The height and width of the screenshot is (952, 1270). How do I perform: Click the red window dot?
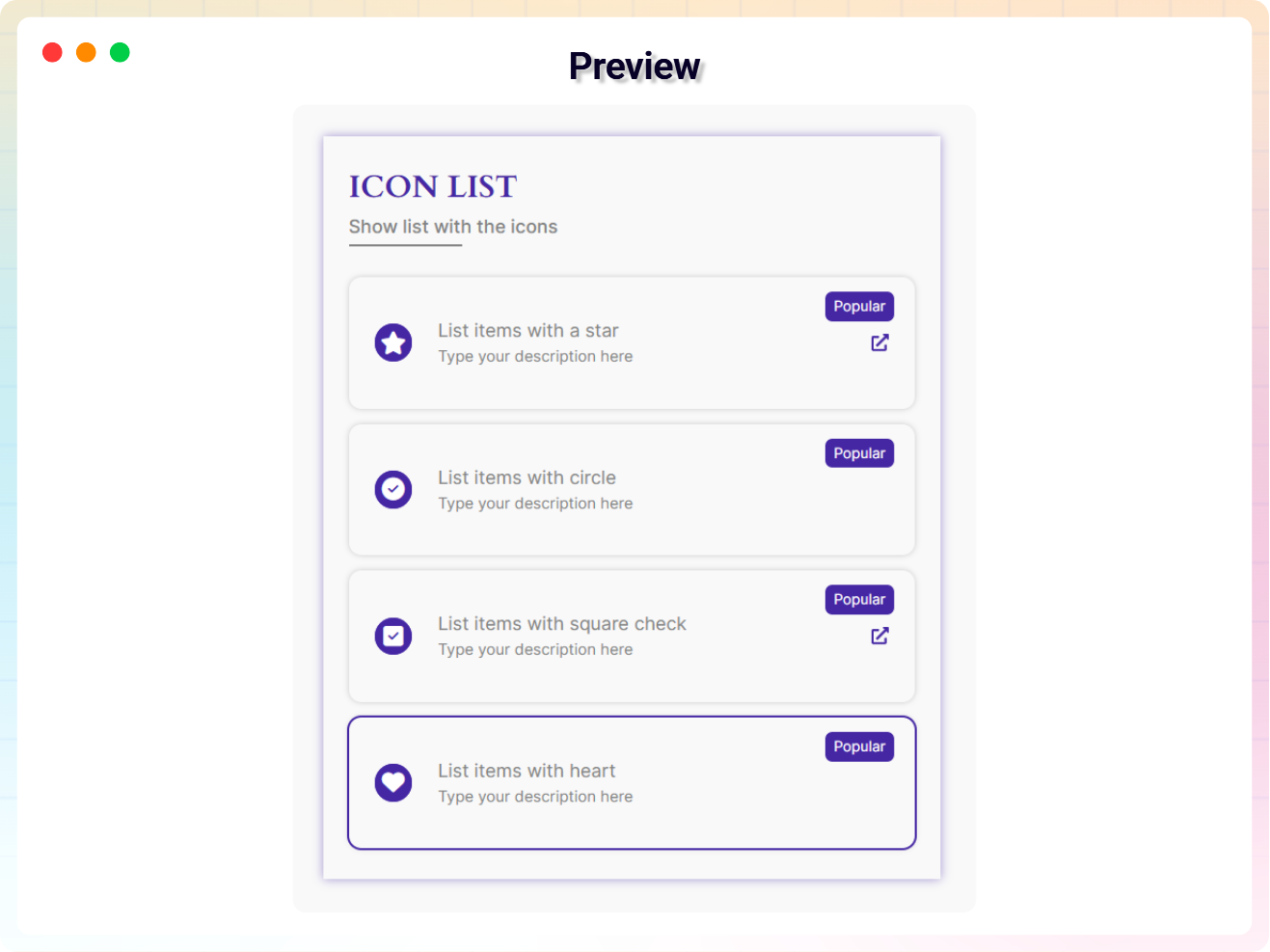(x=52, y=52)
